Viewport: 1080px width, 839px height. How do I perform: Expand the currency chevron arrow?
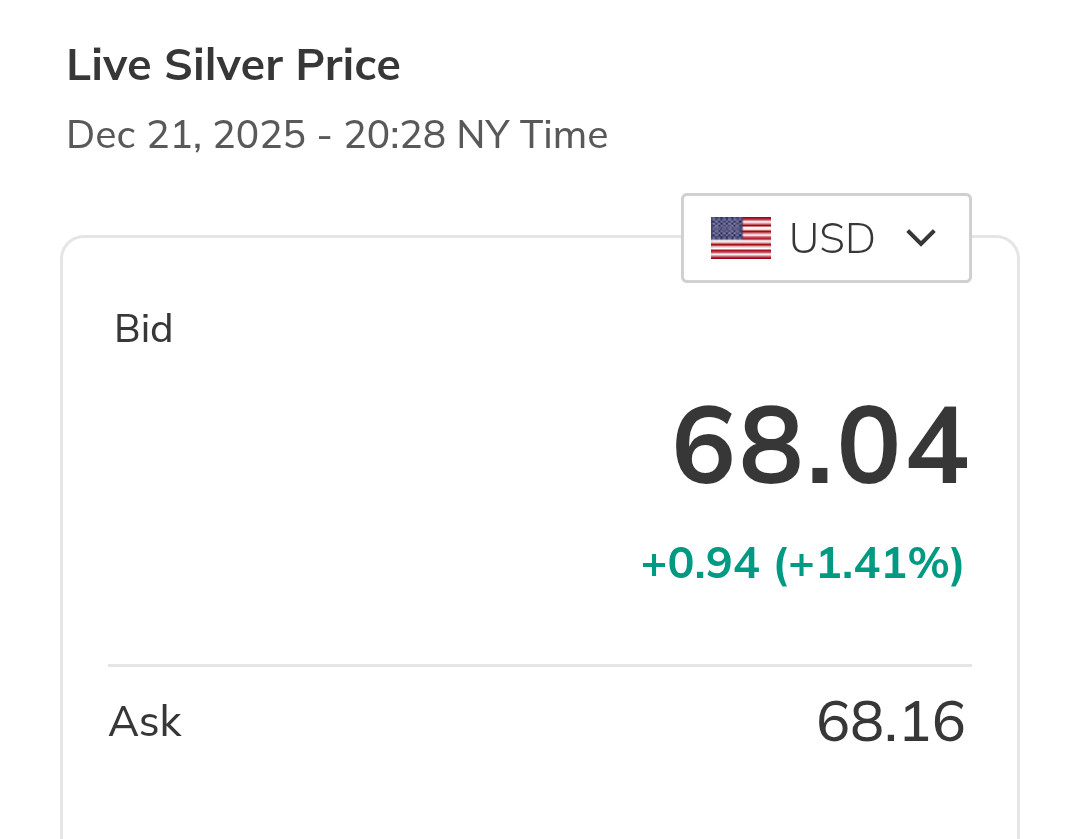920,238
